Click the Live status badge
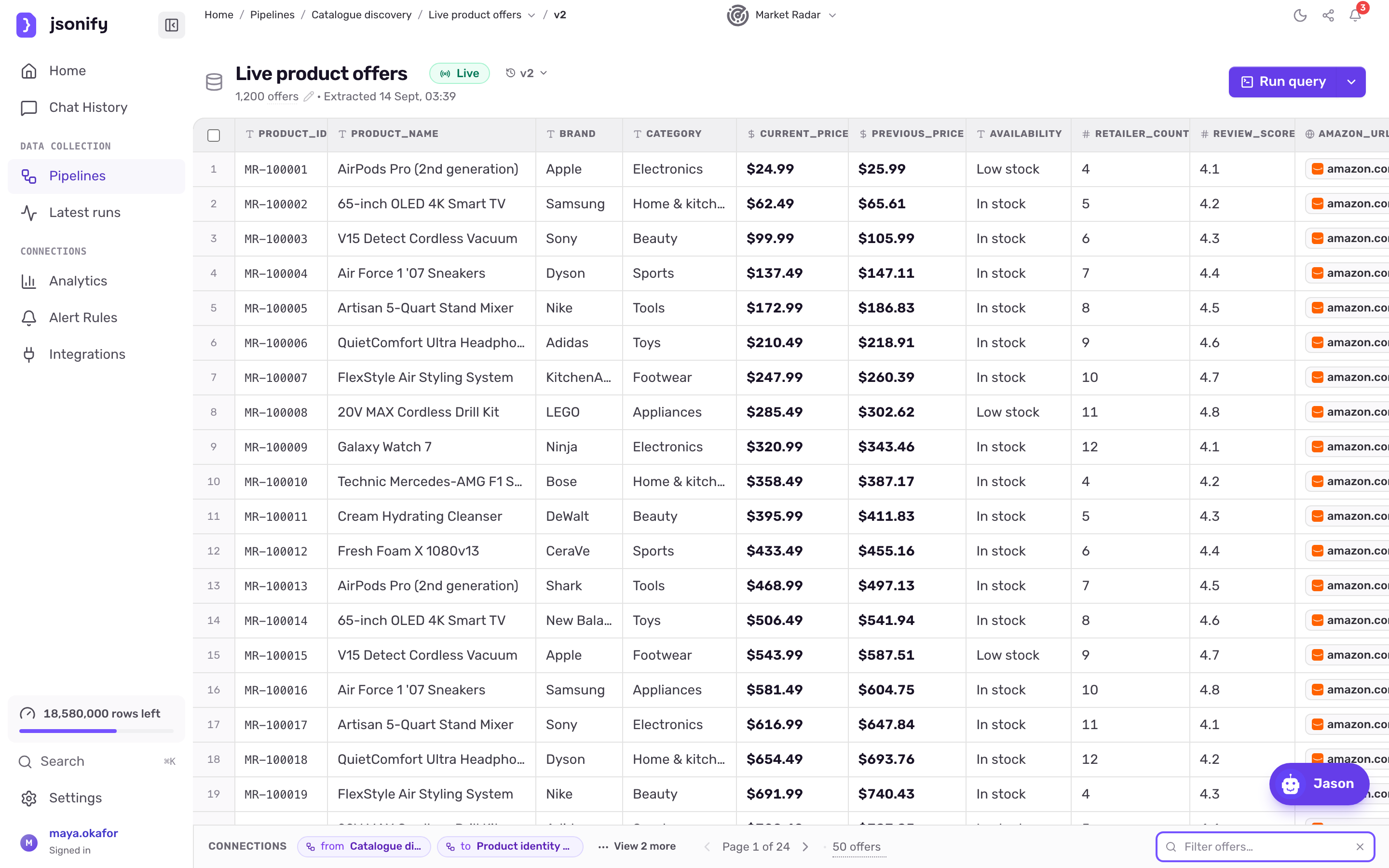1389x868 pixels. pyautogui.click(x=459, y=73)
